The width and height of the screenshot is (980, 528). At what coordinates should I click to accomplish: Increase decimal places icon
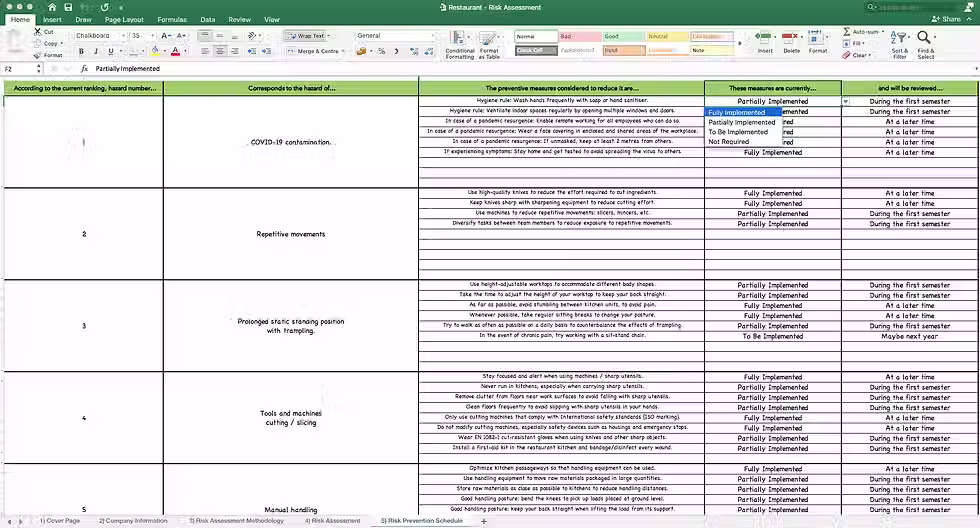414,51
